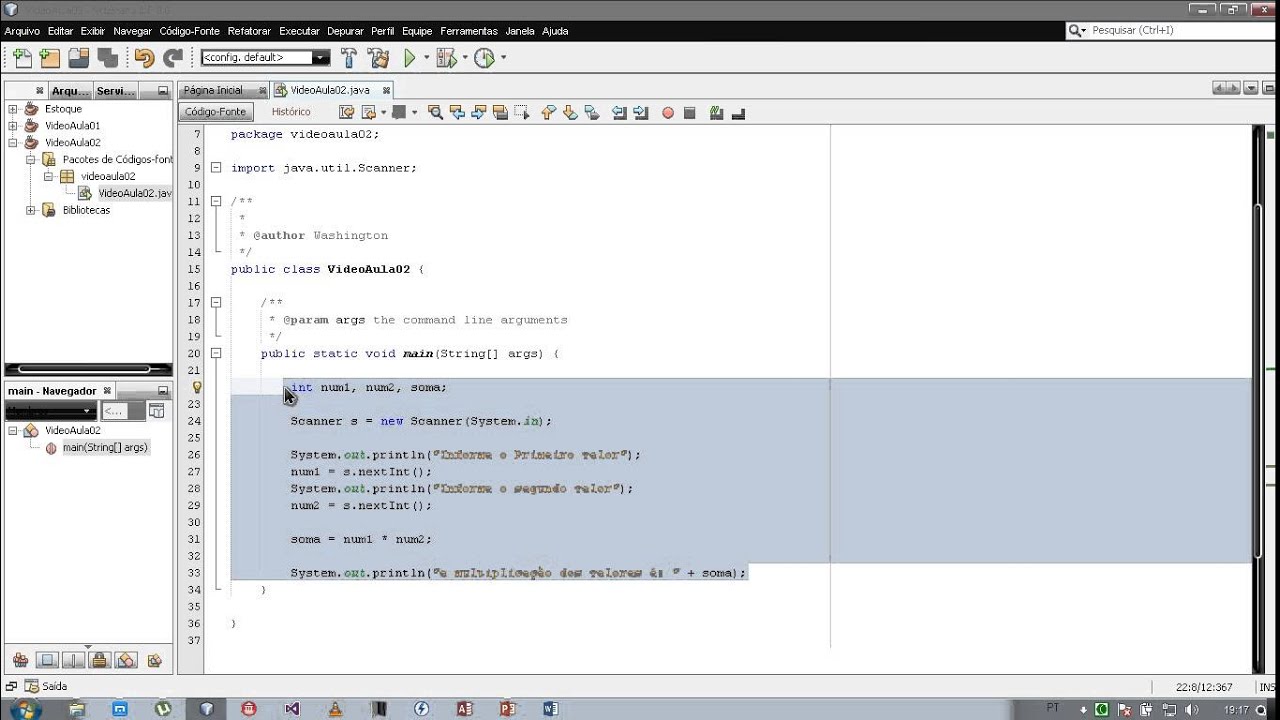Screen dimensions: 1280x720
Task: Click the Undo arrow icon
Action: tap(145, 58)
